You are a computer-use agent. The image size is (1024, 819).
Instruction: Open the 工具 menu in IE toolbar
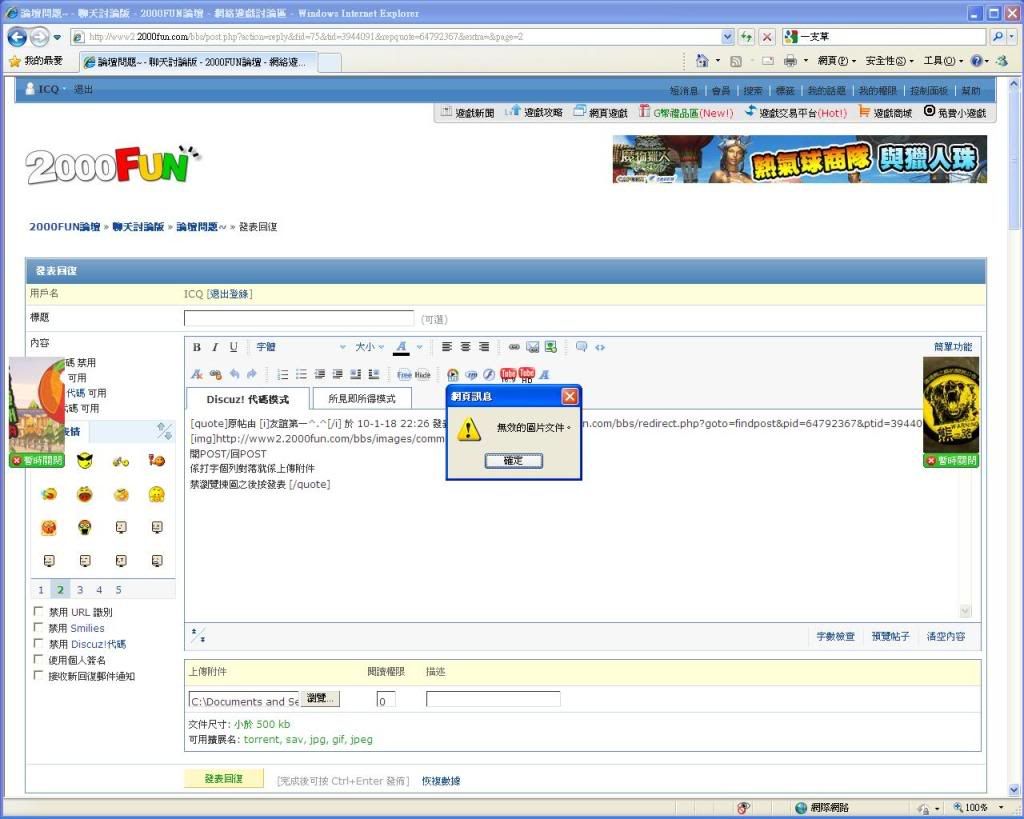point(943,61)
